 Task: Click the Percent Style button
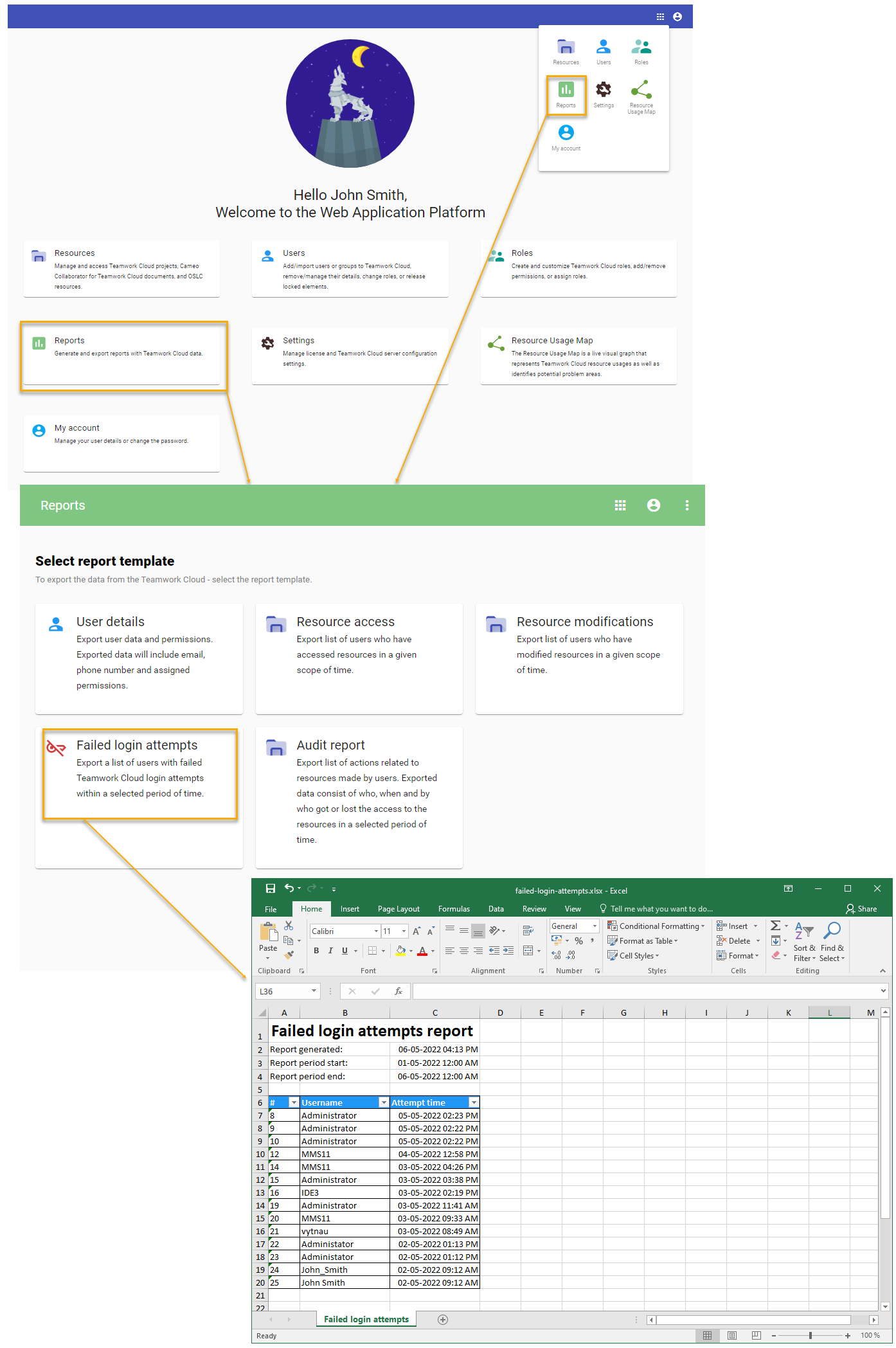point(578,940)
